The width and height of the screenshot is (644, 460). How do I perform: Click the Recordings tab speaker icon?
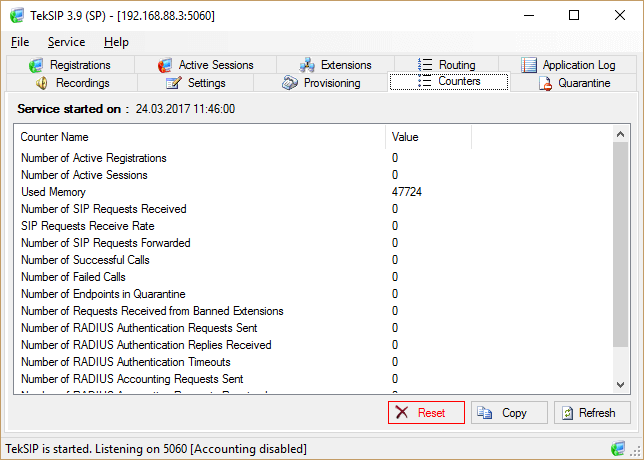[42, 83]
